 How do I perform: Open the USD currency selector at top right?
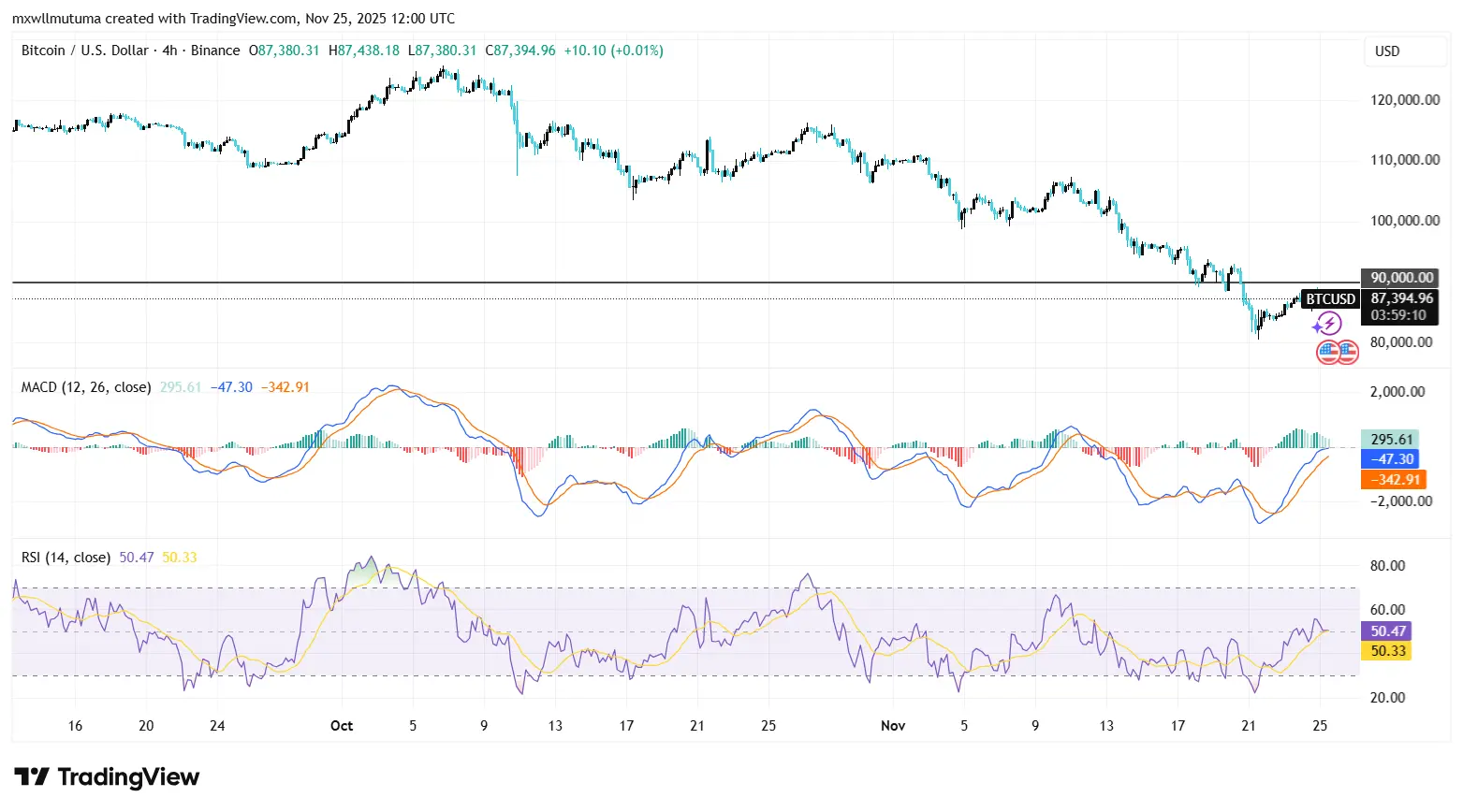point(1387,51)
